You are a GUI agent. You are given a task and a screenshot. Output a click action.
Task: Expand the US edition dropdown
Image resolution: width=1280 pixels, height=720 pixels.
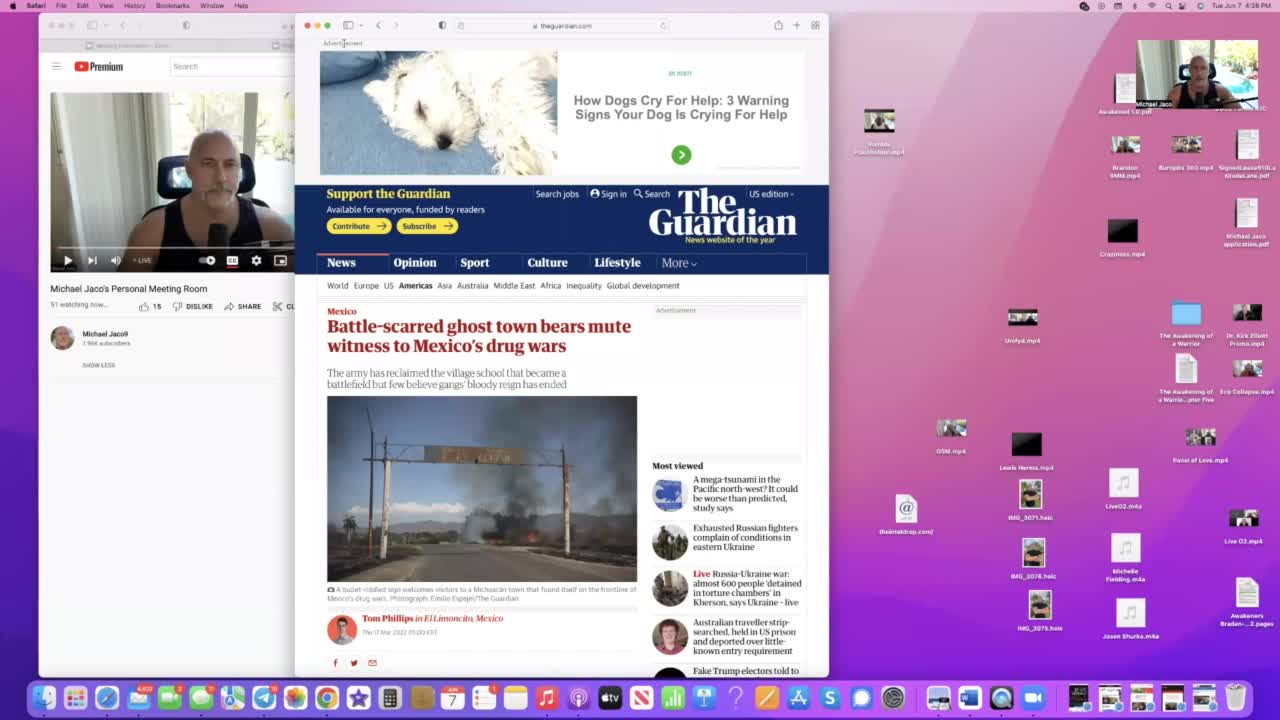771,194
